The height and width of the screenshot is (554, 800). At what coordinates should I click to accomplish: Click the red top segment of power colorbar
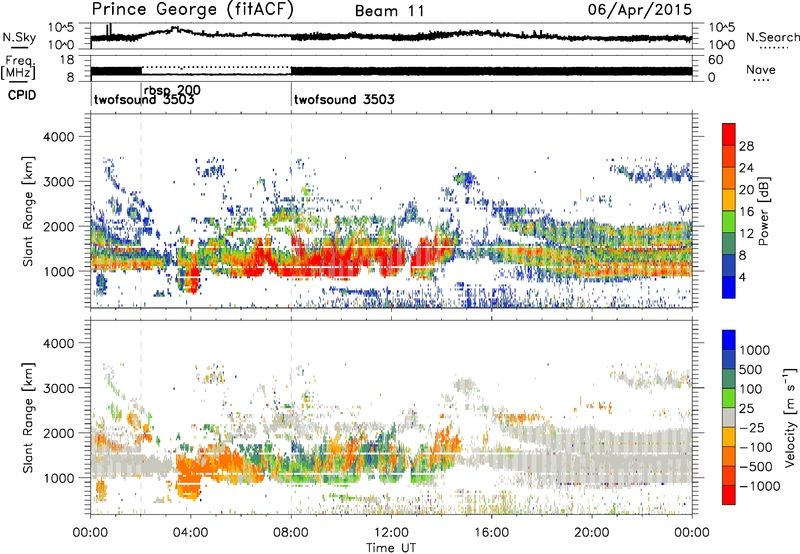(x=729, y=134)
